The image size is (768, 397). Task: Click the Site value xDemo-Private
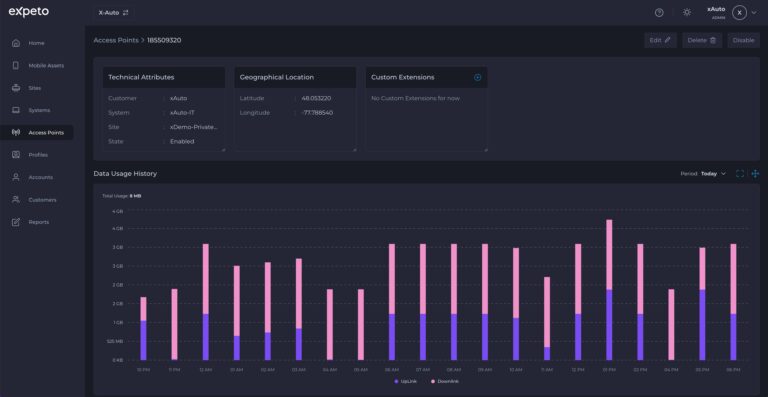point(193,127)
